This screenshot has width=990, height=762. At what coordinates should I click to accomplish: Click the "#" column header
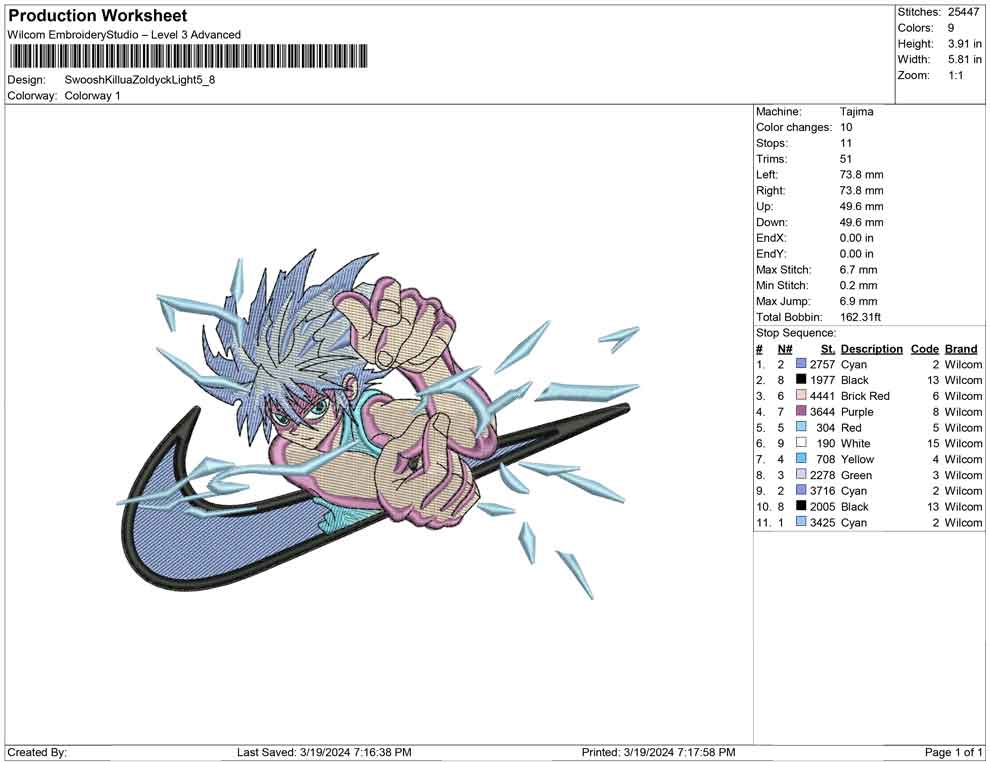[x=760, y=349]
